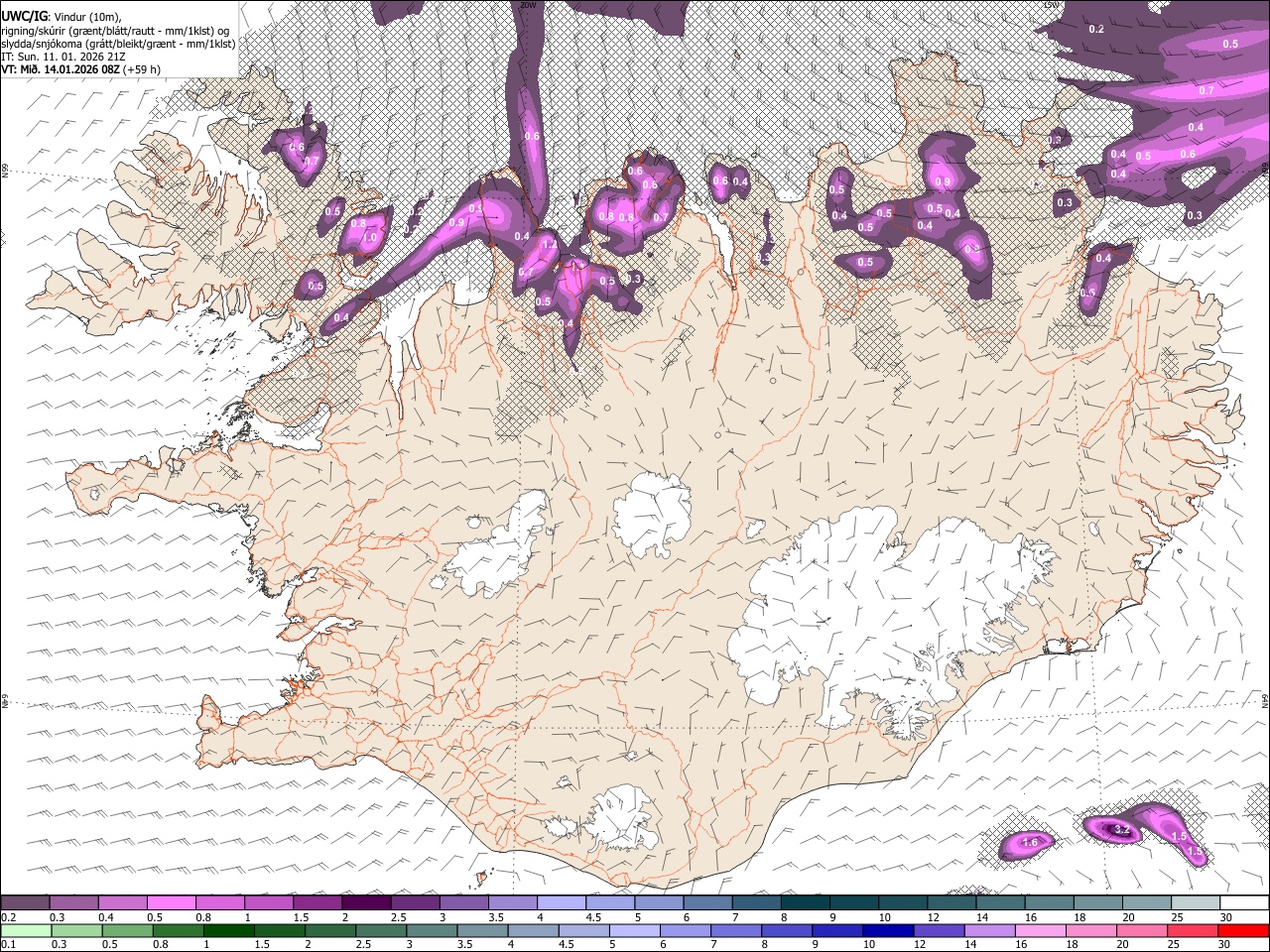This screenshot has height=952, width=1270.
Task: Click the '1.0' value in the Westfjords area
Action: (x=371, y=238)
